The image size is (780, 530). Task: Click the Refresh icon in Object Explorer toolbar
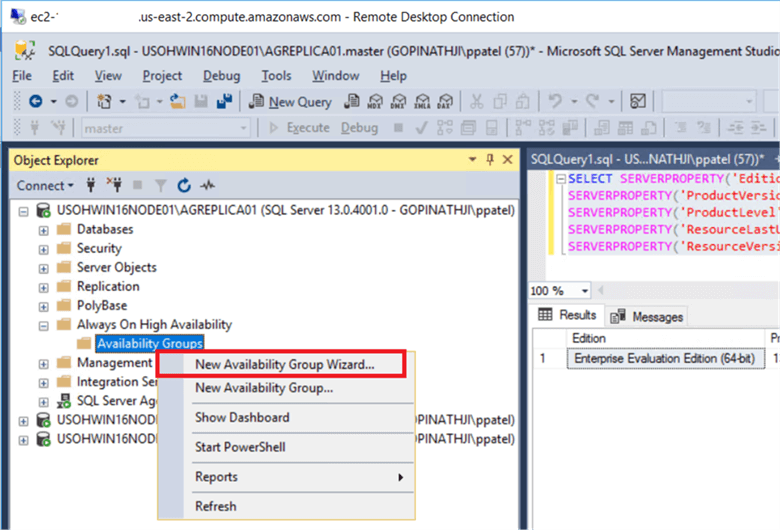pos(184,185)
